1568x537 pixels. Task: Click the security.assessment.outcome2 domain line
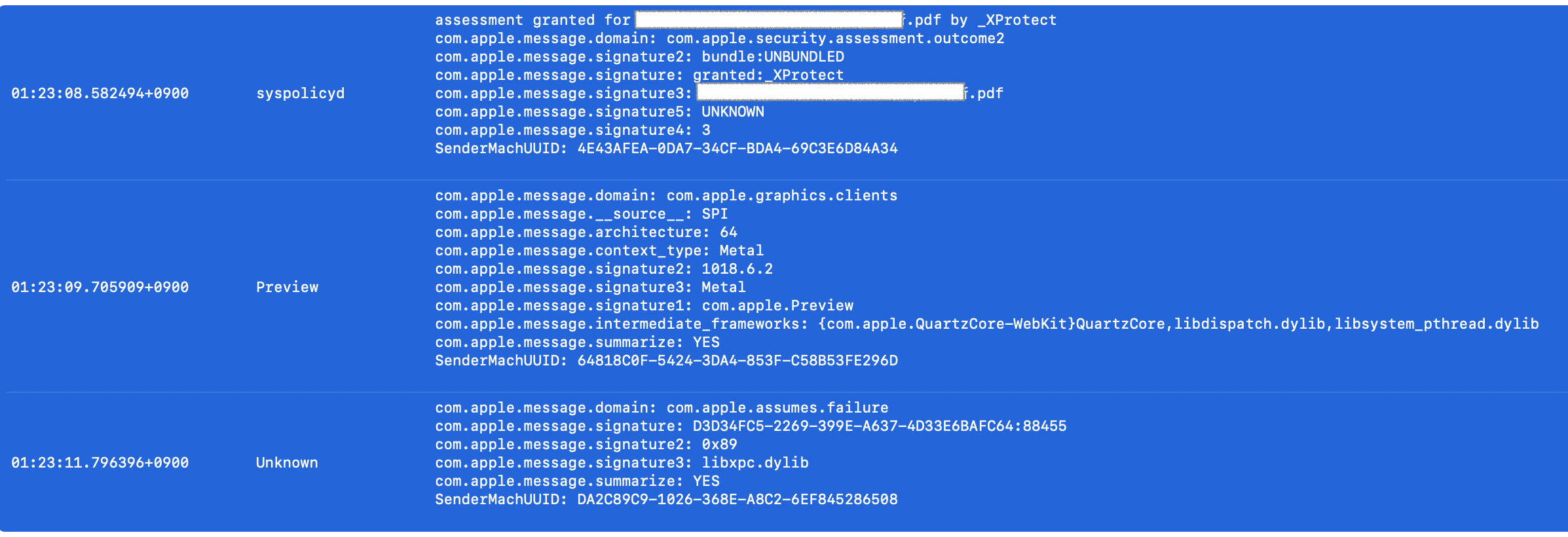point(719,39)
